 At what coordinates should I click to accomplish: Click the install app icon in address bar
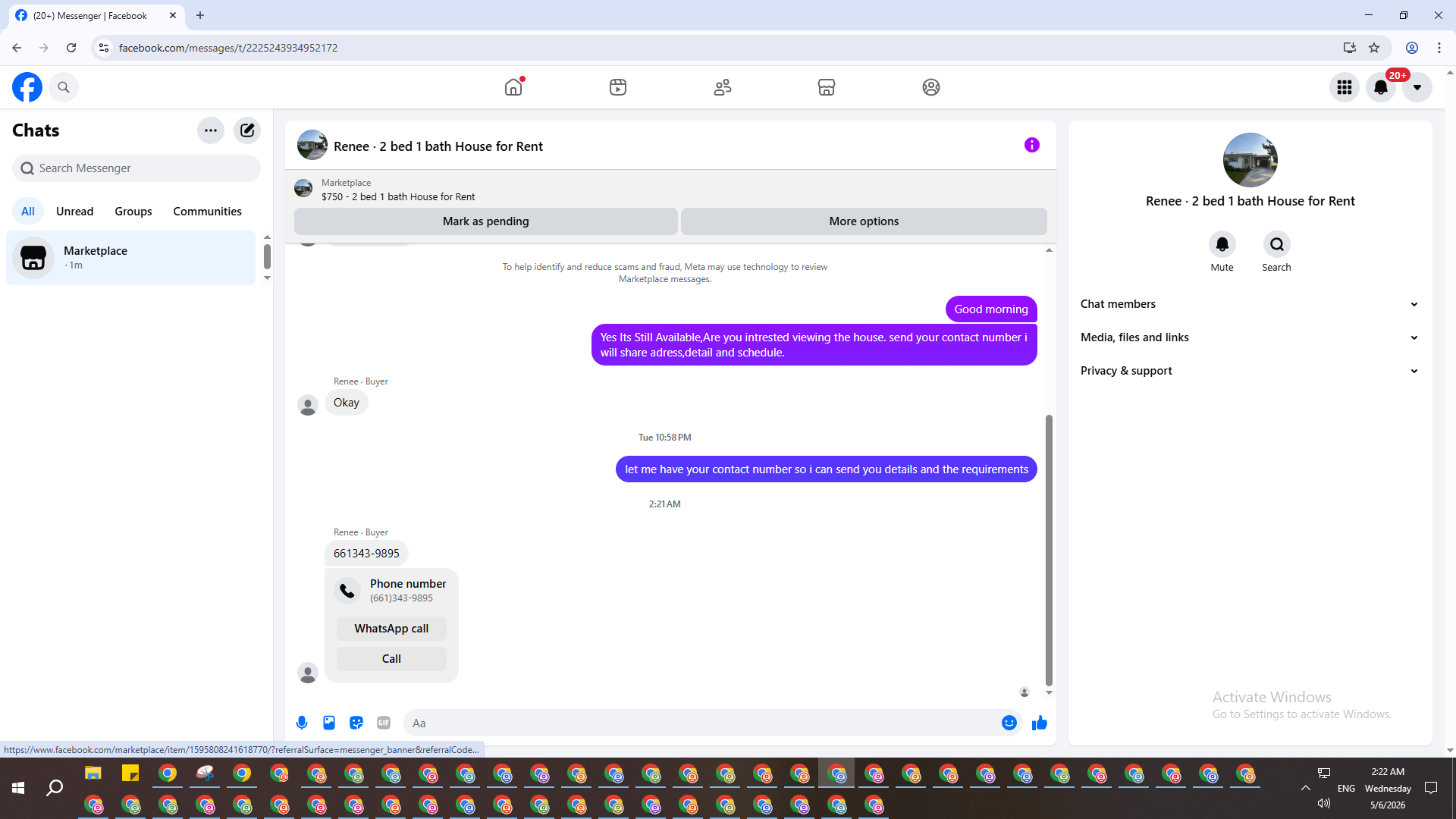coord(1350,48)
